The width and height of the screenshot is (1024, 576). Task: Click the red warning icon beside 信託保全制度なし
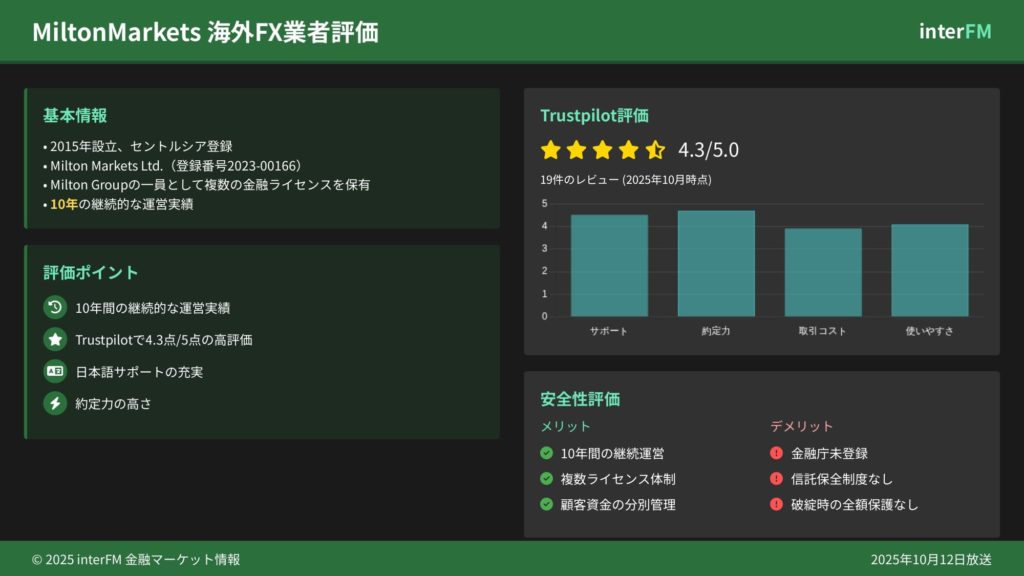[776, 479]
